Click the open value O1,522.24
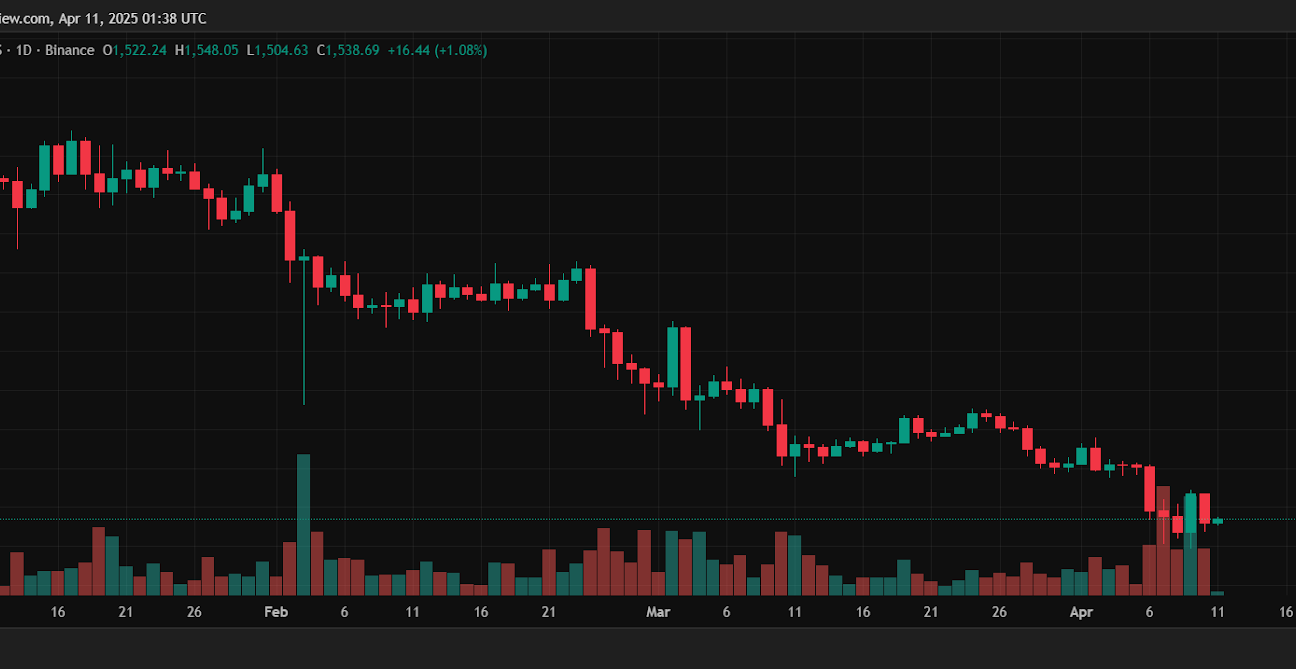Viewport: 1296px width, 669px height. tap(135, 50)
